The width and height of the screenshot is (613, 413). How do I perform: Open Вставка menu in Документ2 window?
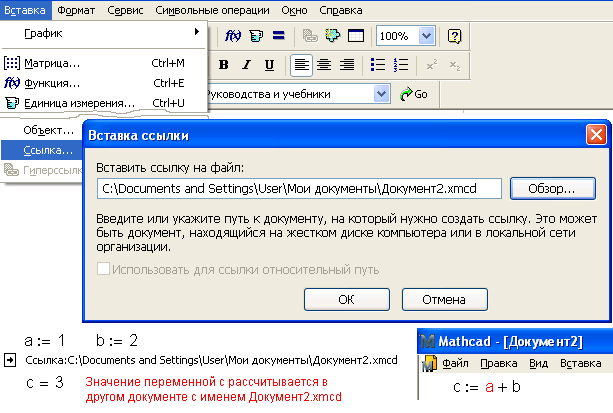tap(581, 363)
